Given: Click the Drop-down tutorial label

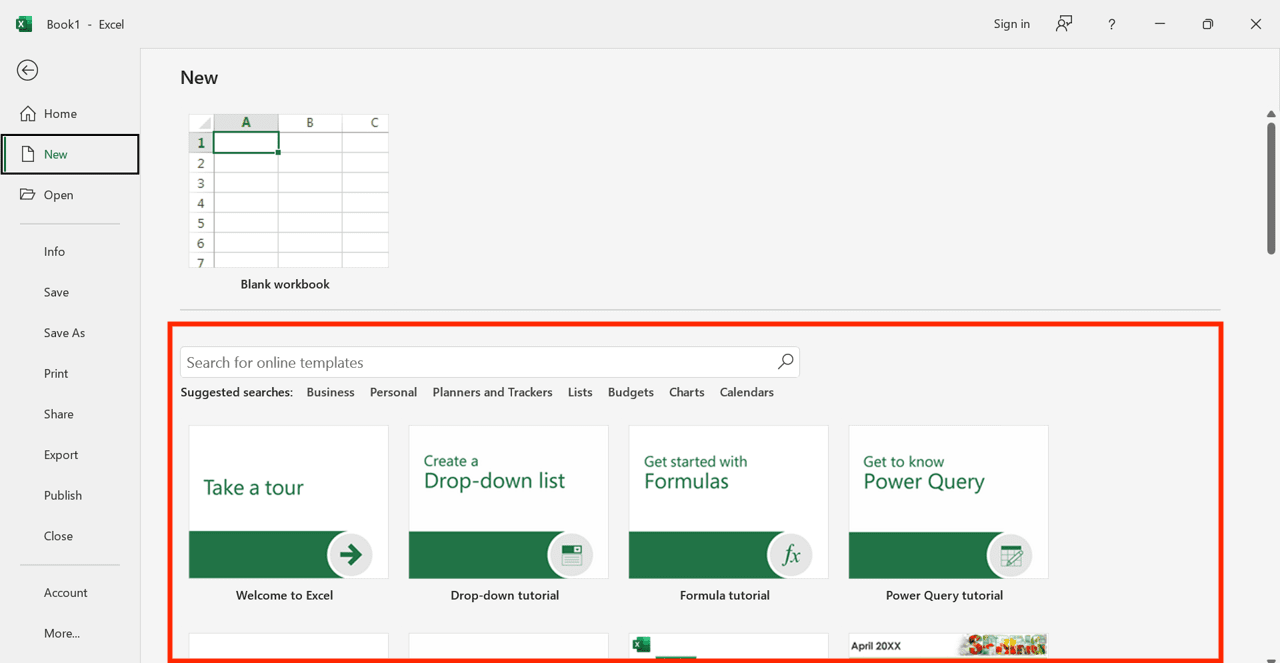Looking at the screenshot, I should point(505,595).
